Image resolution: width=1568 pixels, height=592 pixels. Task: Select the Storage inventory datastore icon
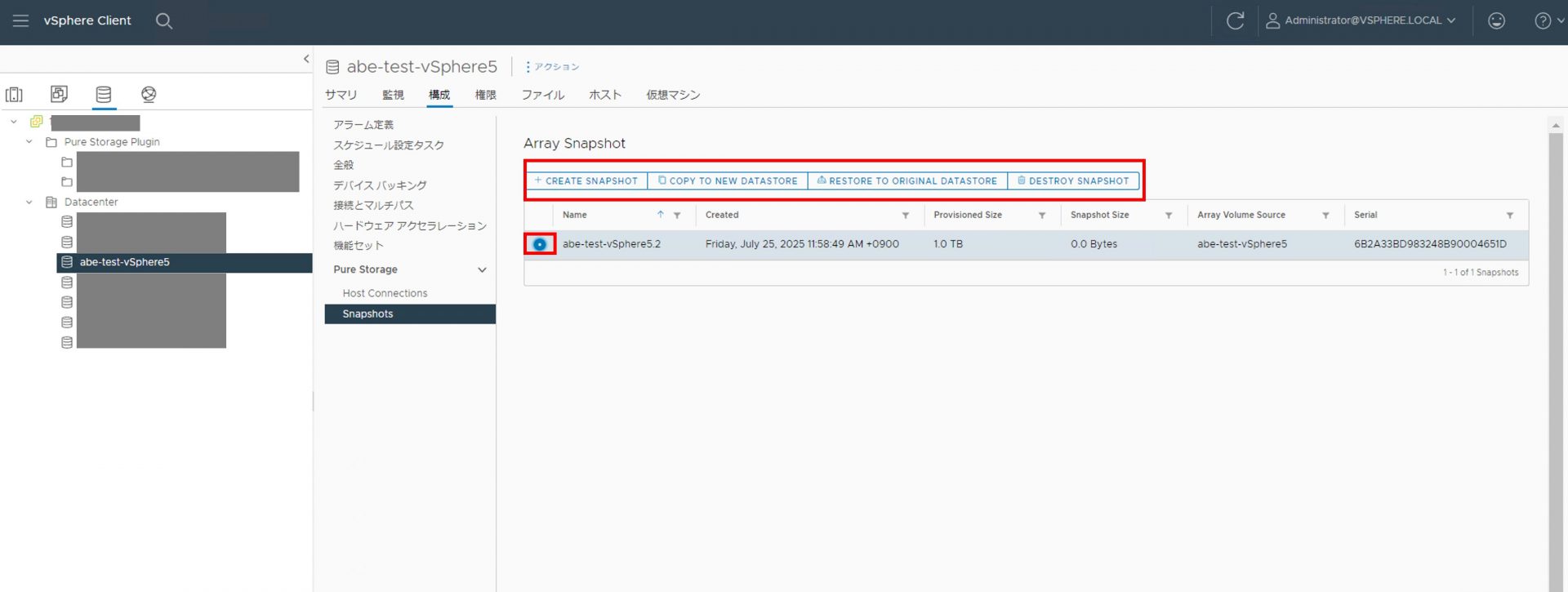coord(104,94)
